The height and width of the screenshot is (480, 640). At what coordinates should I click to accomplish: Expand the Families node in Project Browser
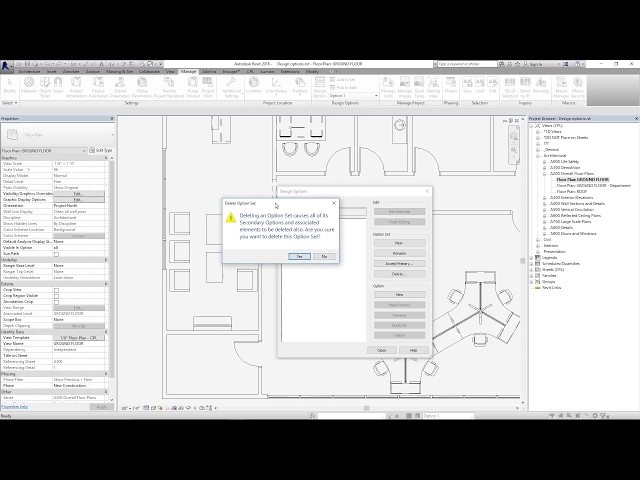coord(531,276)
